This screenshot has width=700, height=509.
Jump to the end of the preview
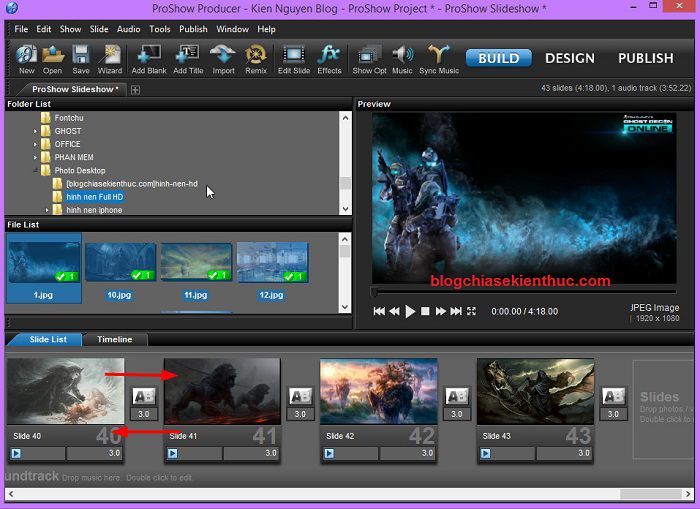click(456, 311)
